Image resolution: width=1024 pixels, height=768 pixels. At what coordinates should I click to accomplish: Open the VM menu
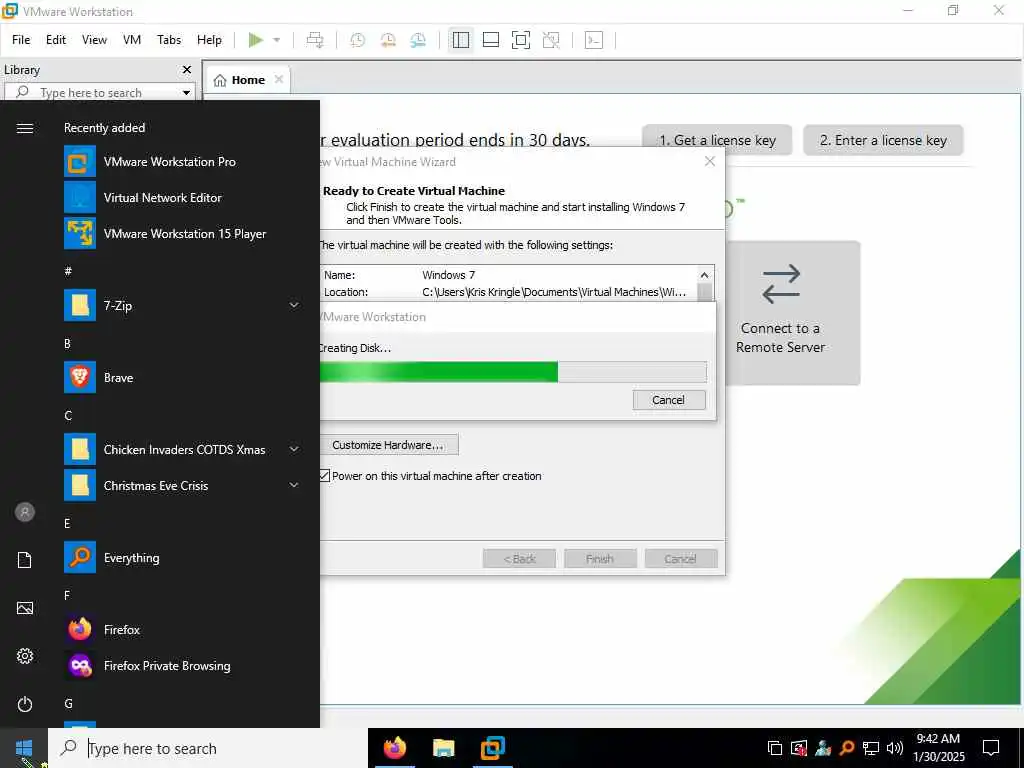pos(132,40)
